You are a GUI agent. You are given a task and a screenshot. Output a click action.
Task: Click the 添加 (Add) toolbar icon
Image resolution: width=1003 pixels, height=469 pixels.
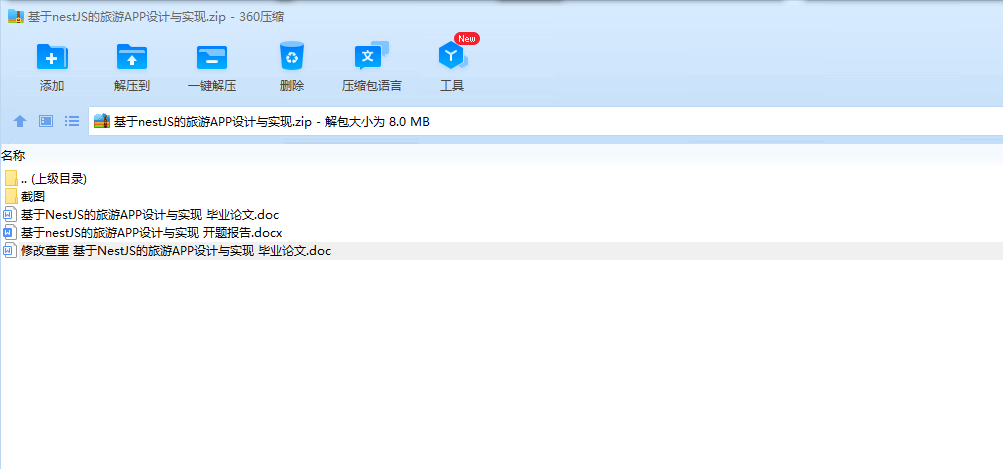52,56
